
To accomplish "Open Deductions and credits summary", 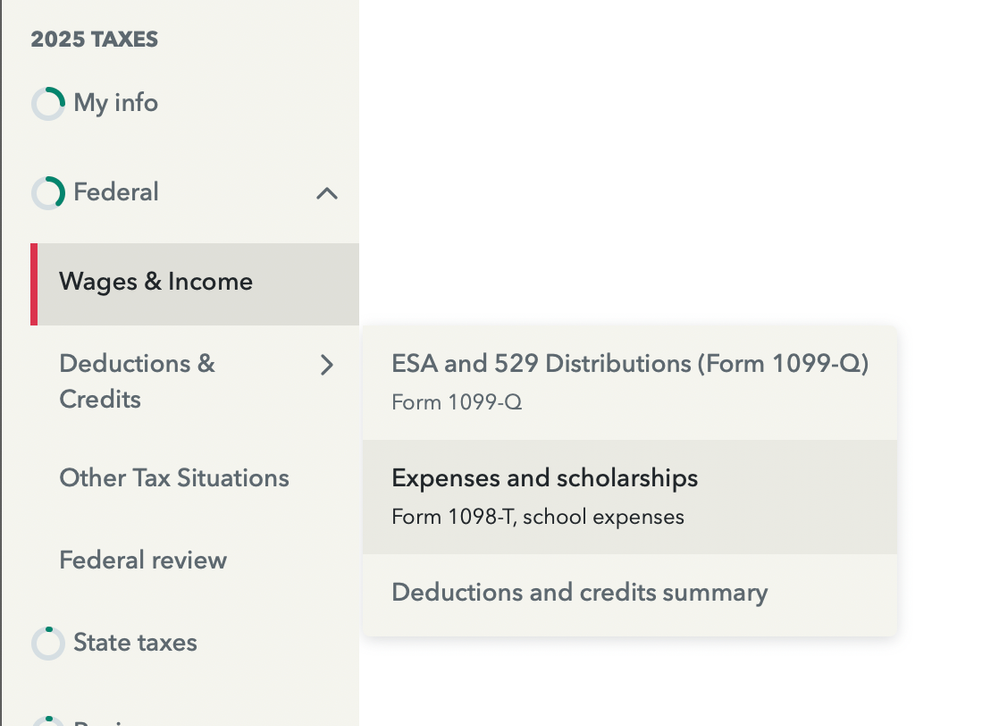I will pyautogui.click(x=580, y=593).
